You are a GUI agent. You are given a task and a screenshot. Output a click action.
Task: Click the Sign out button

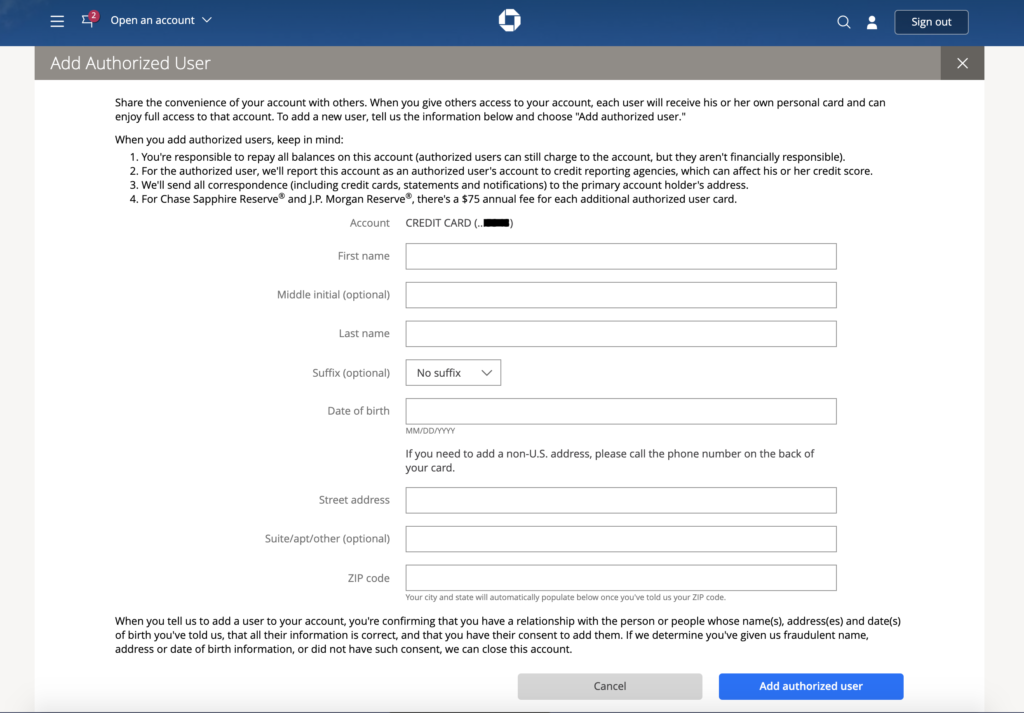pyautogui.click(x=931, y=22)
